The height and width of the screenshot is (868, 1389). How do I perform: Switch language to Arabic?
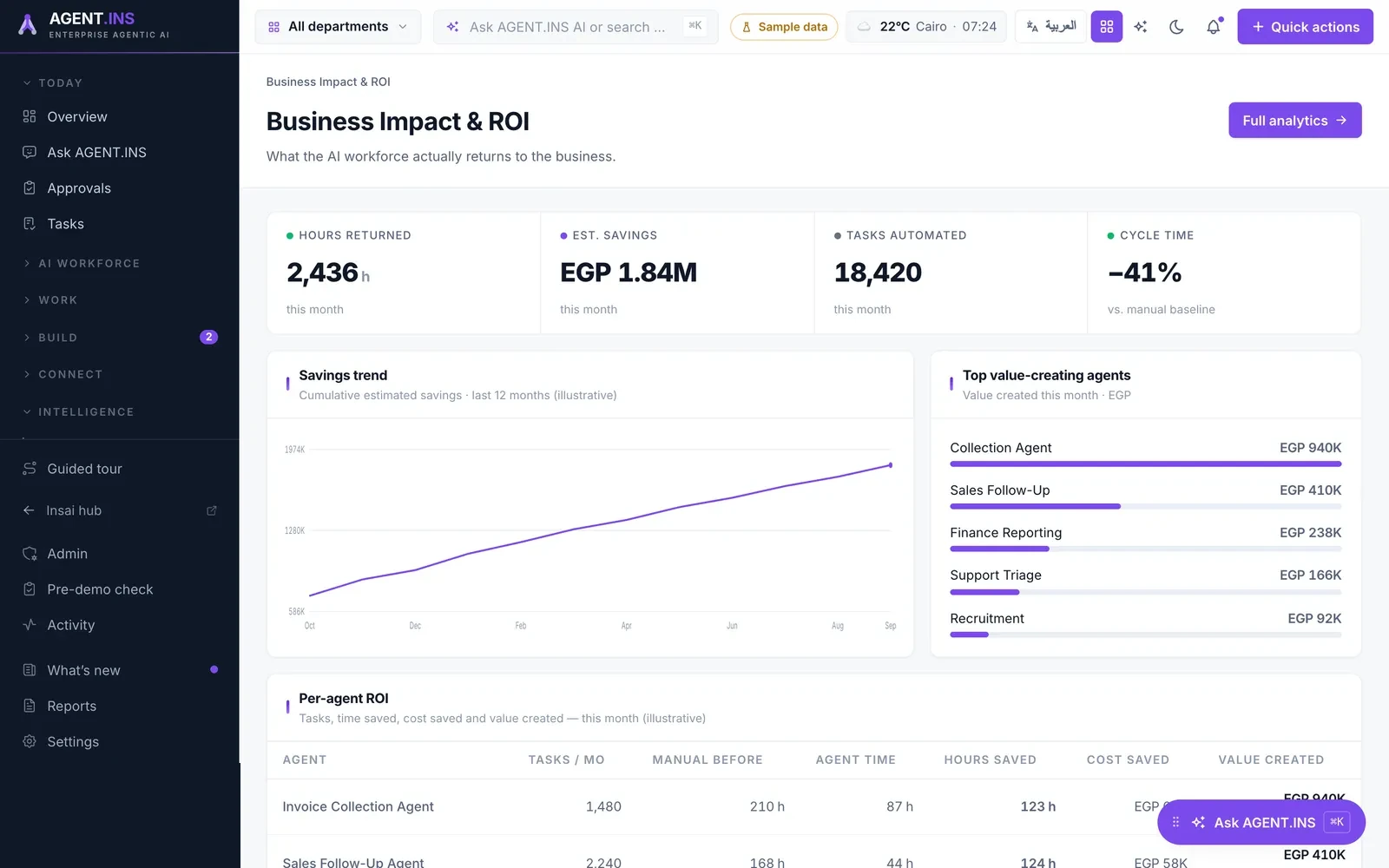click(x=1051, y=27)
